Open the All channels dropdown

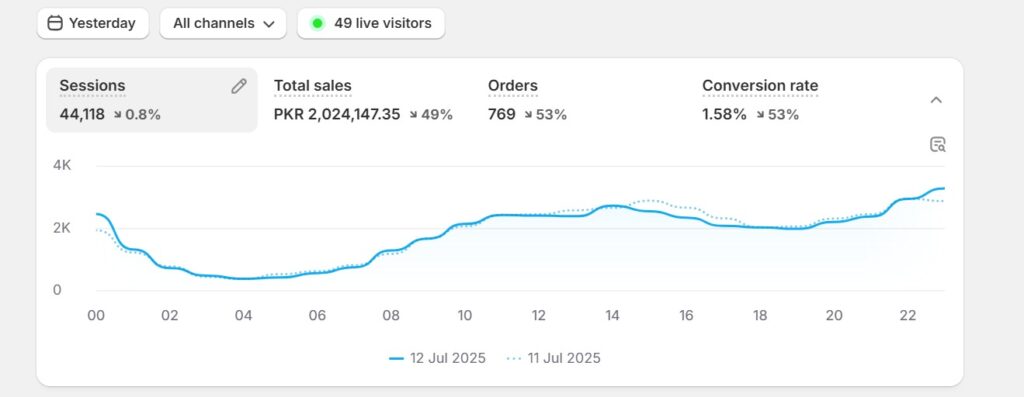point(223,24)
